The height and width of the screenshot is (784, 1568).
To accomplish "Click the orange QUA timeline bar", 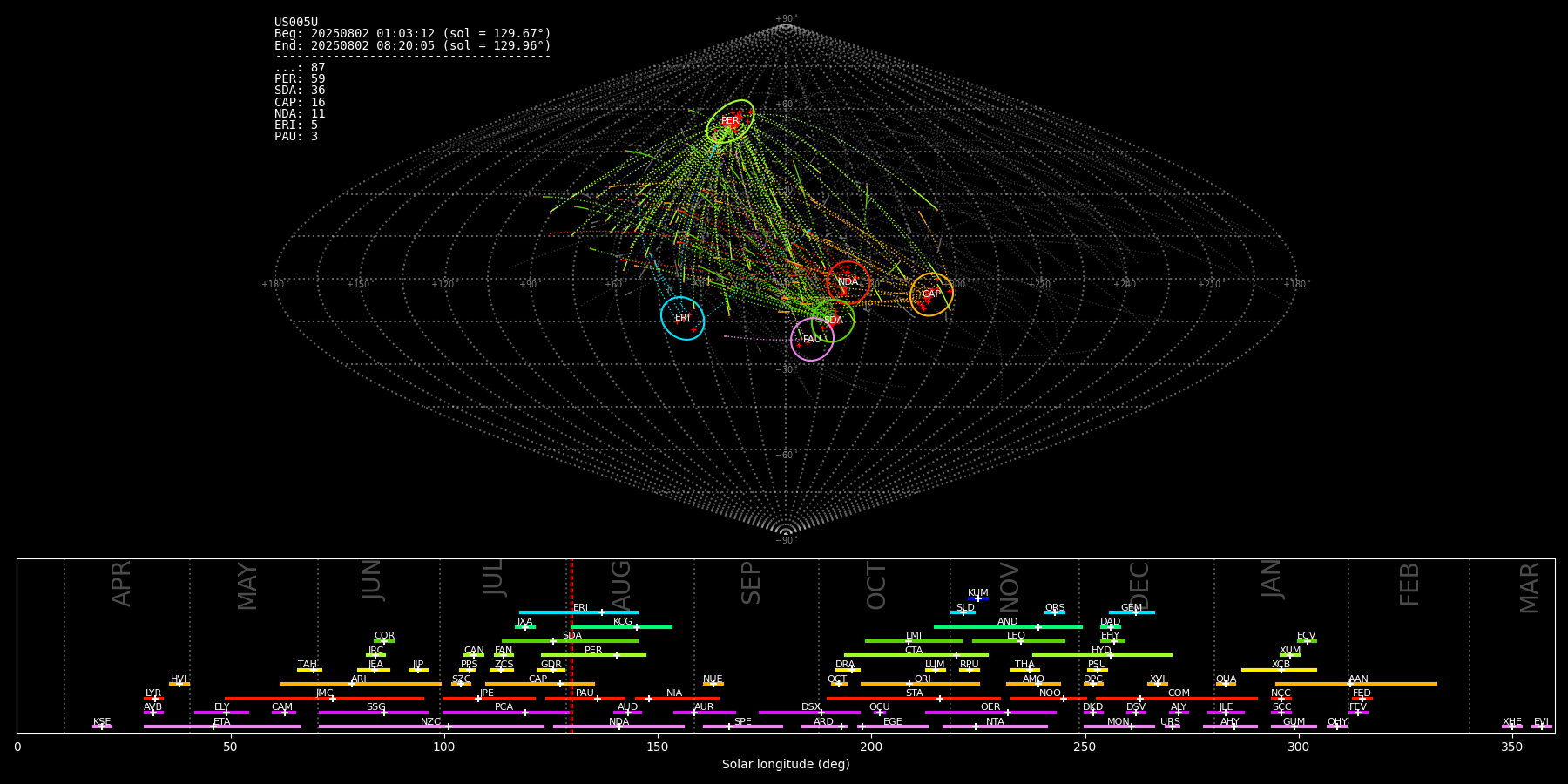I will point(1226,684).
